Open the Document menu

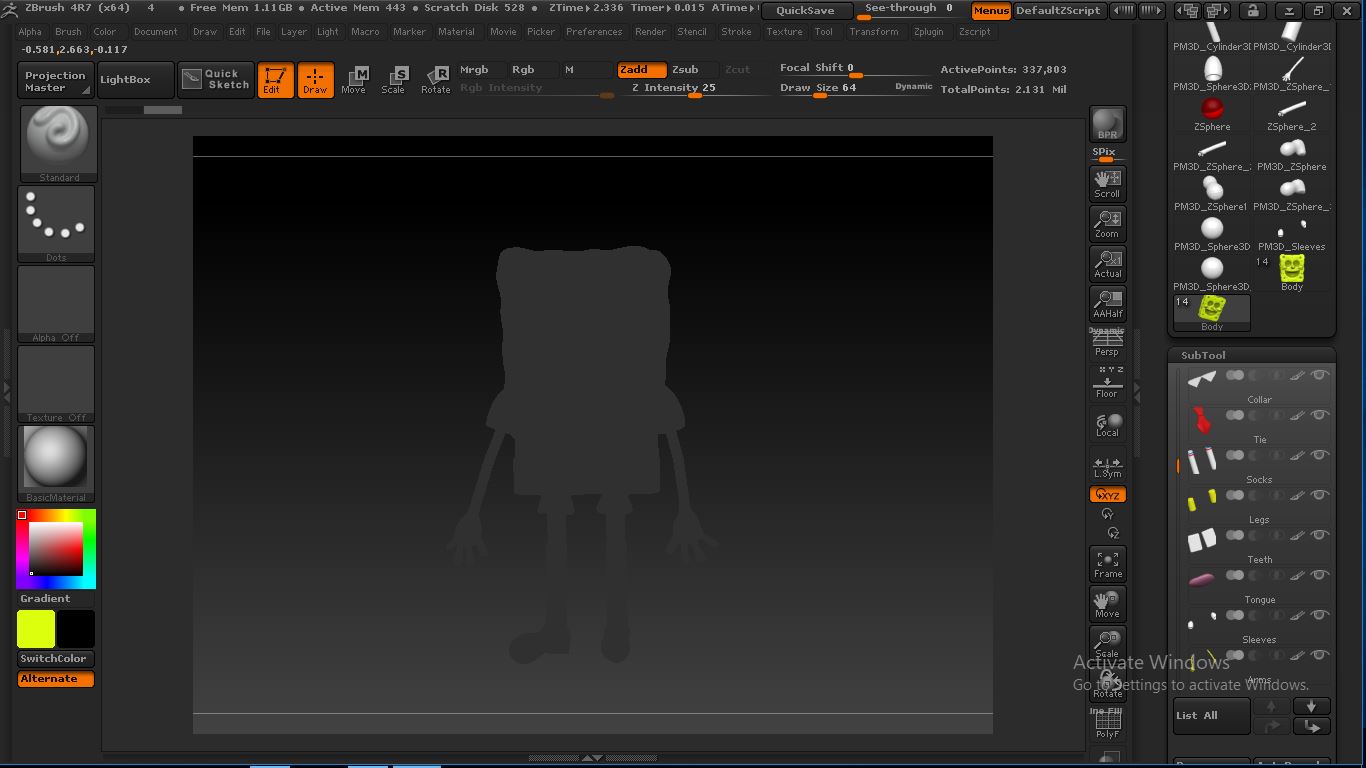coord(155,31)
